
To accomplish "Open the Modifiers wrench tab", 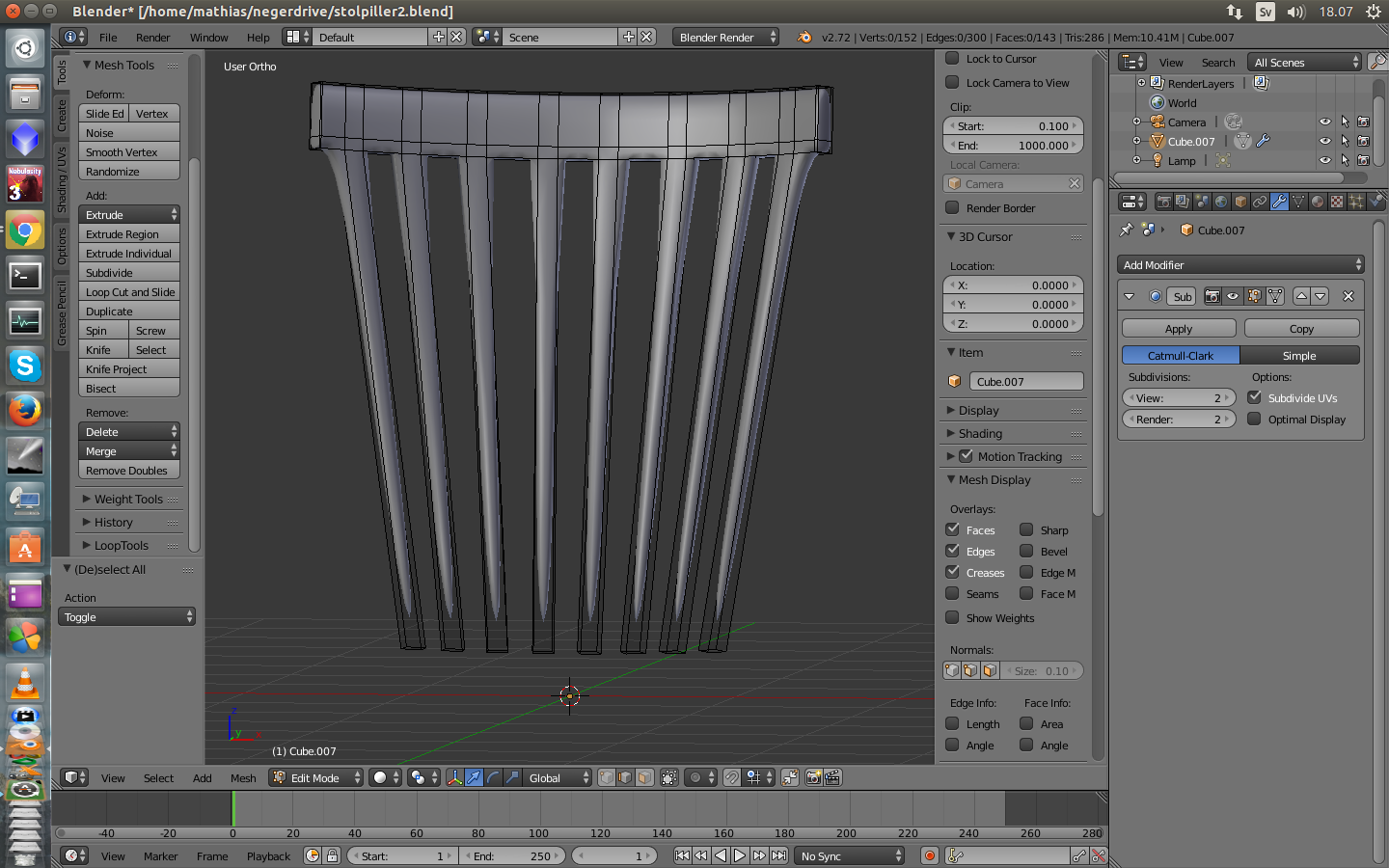I will pos(1279,202).
